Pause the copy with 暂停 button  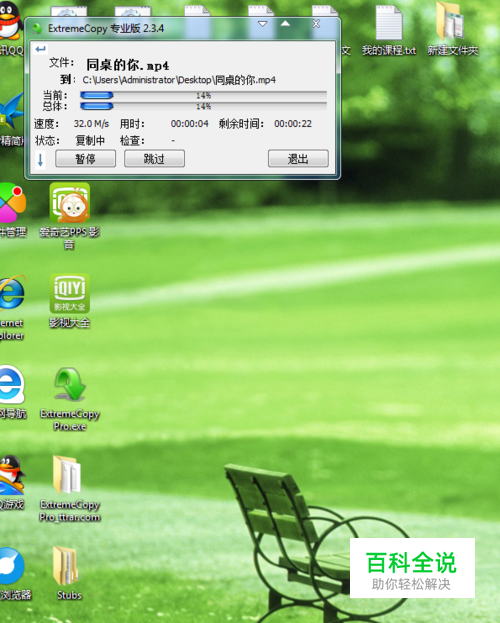(85, 159)
